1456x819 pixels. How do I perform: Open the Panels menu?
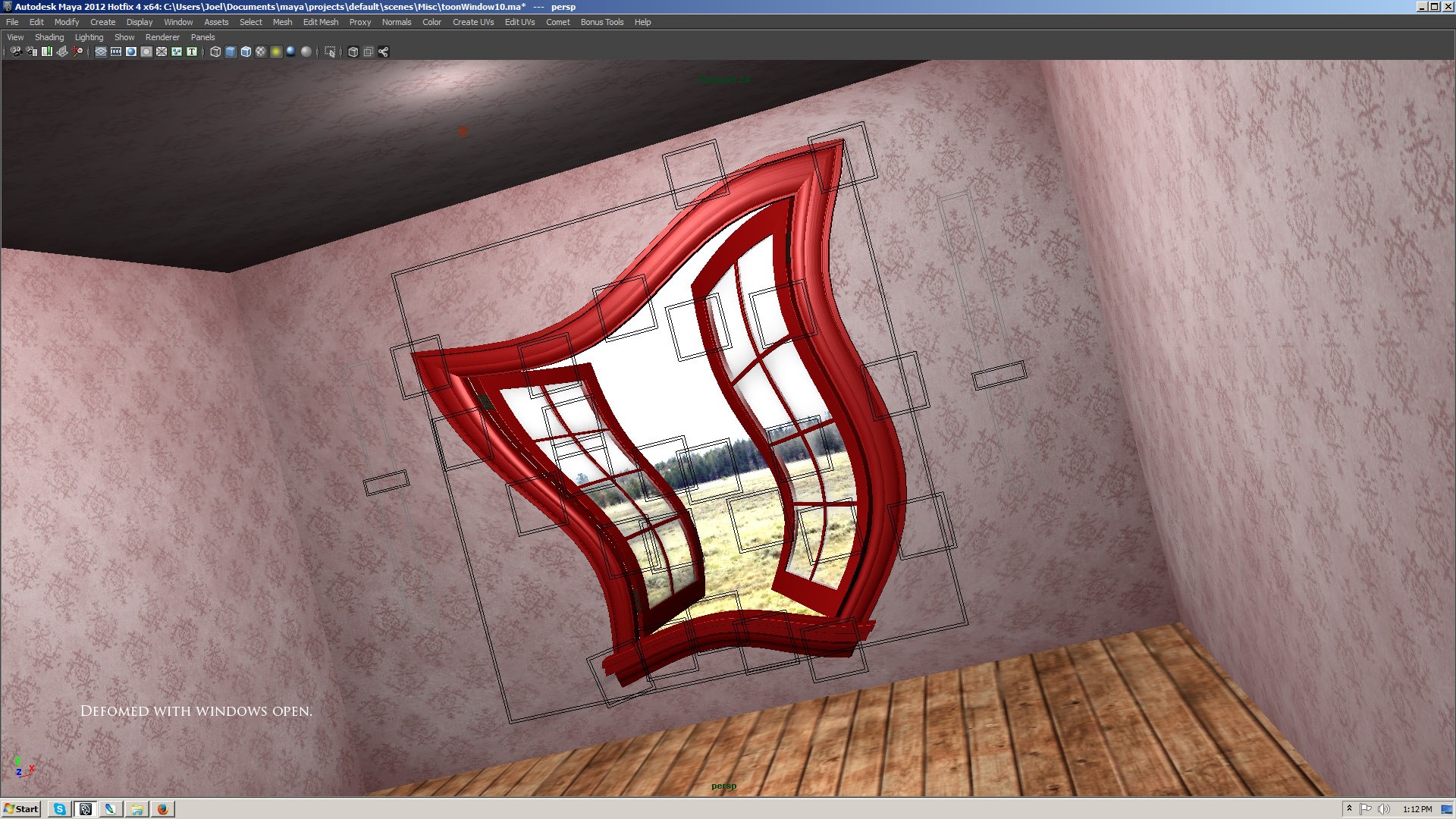click(x=202, y=37)
